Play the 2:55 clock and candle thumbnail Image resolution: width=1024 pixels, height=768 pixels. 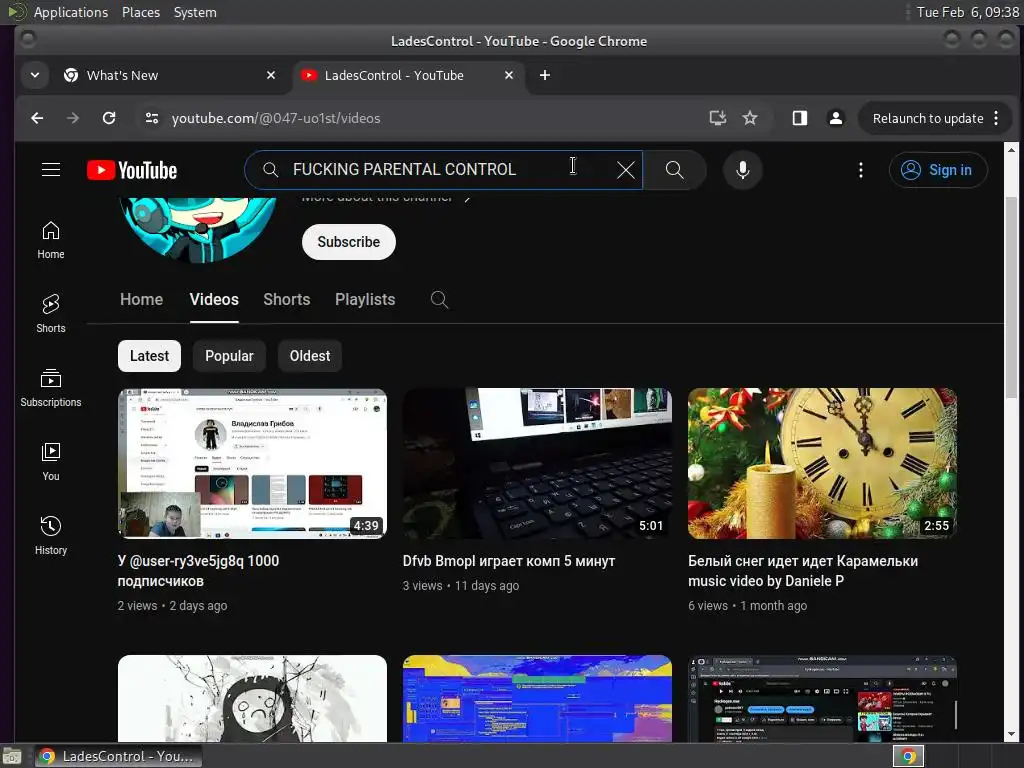(822, 464)
